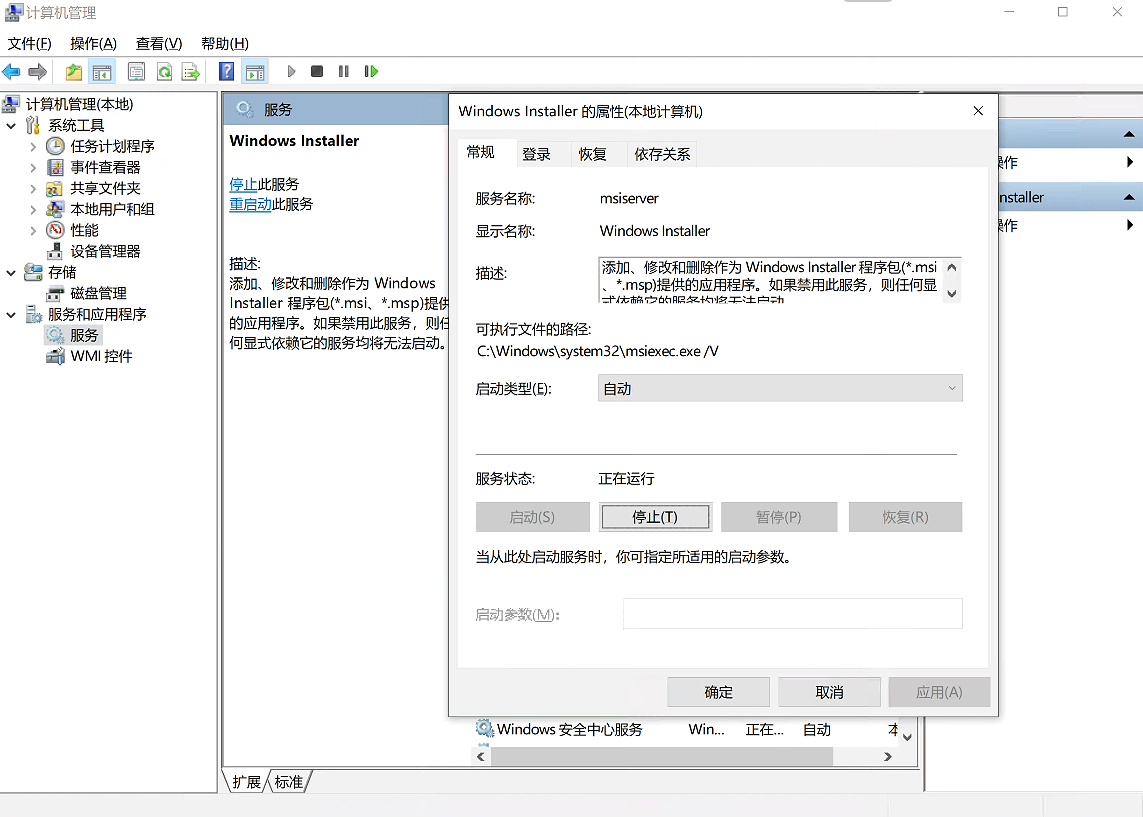This screenshot has width=1143, height=817.
Task: Select 服务 node in the tree
Action: click(x=84, y=335)
